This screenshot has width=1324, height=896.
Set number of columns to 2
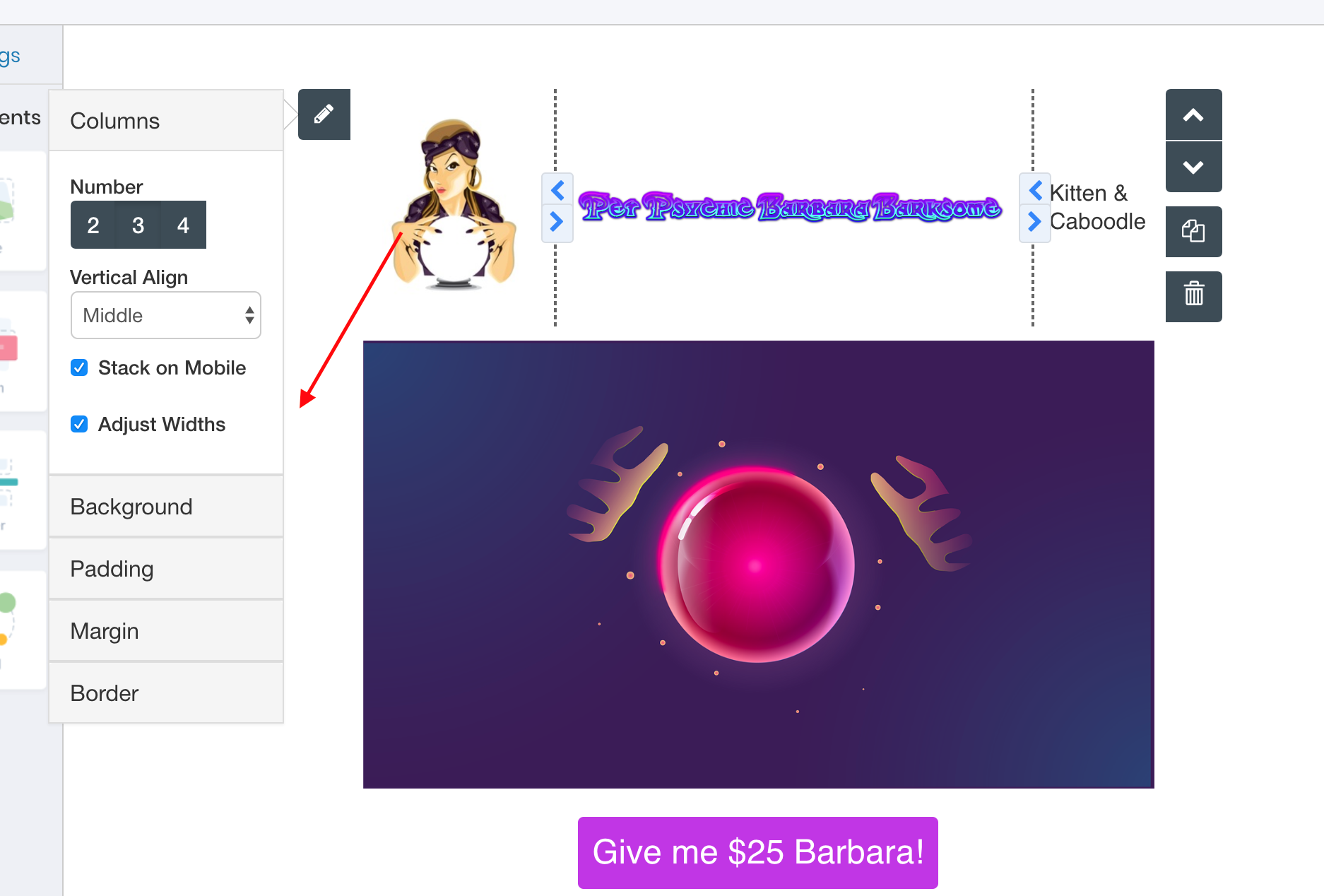pos(93,225)
